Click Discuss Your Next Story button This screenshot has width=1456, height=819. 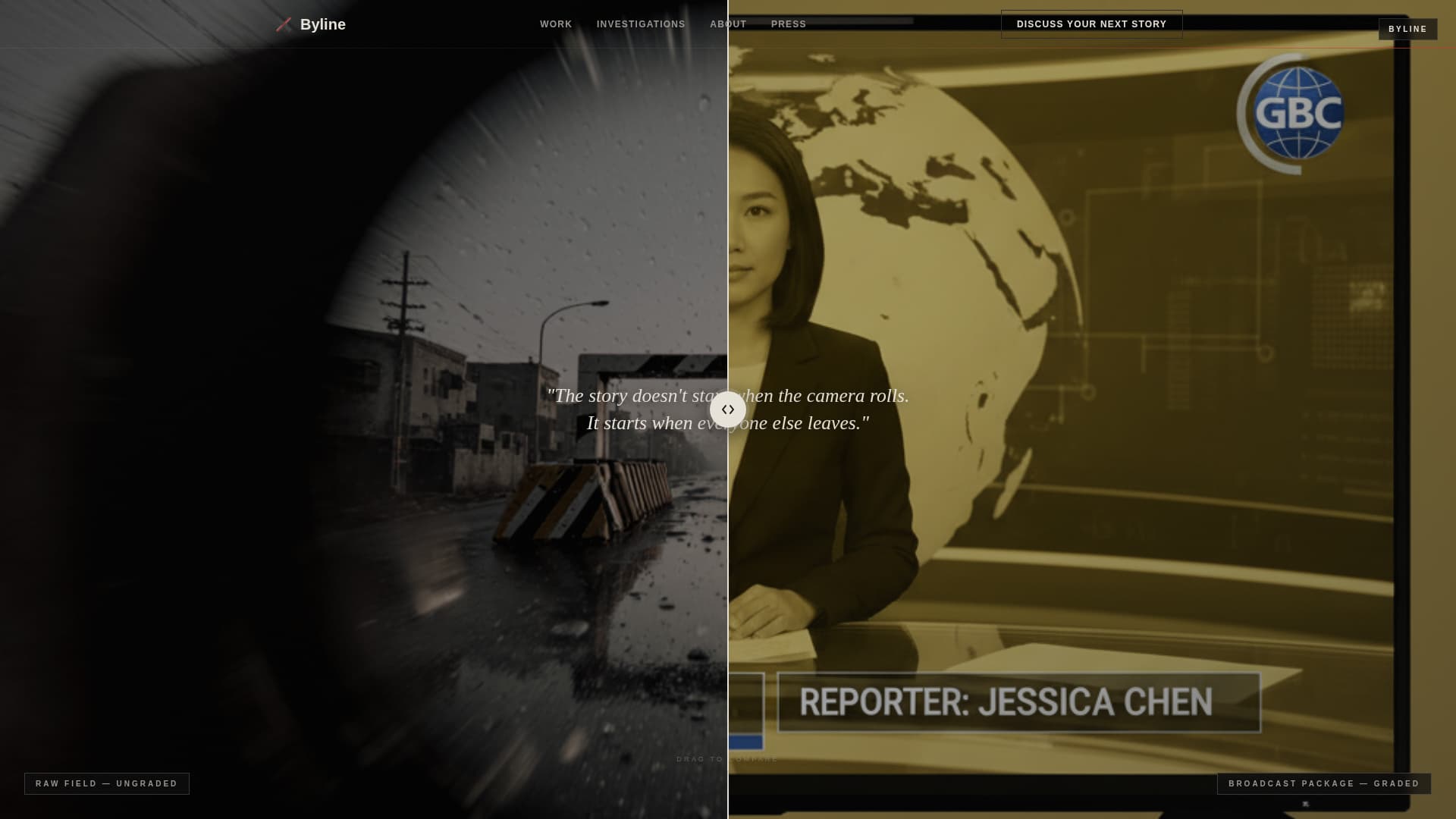pos(1091,24)
